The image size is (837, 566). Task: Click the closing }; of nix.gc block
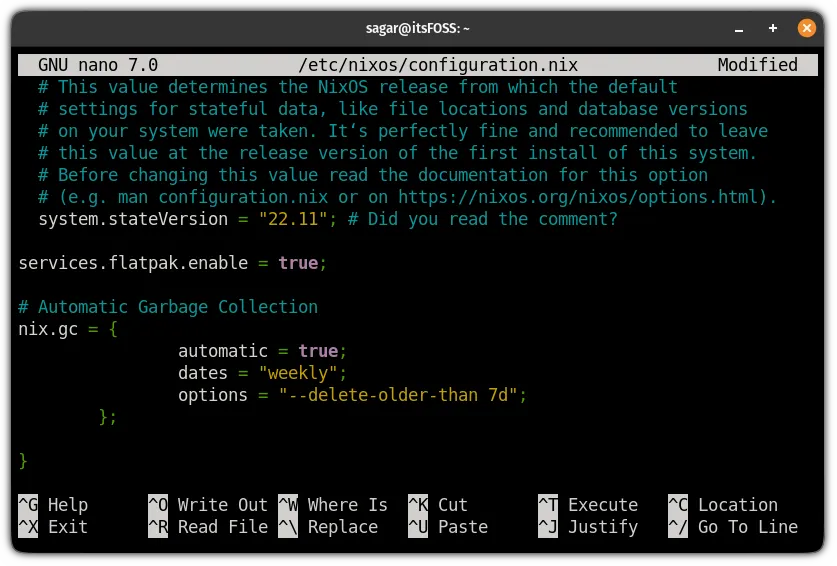coord(108,417)
